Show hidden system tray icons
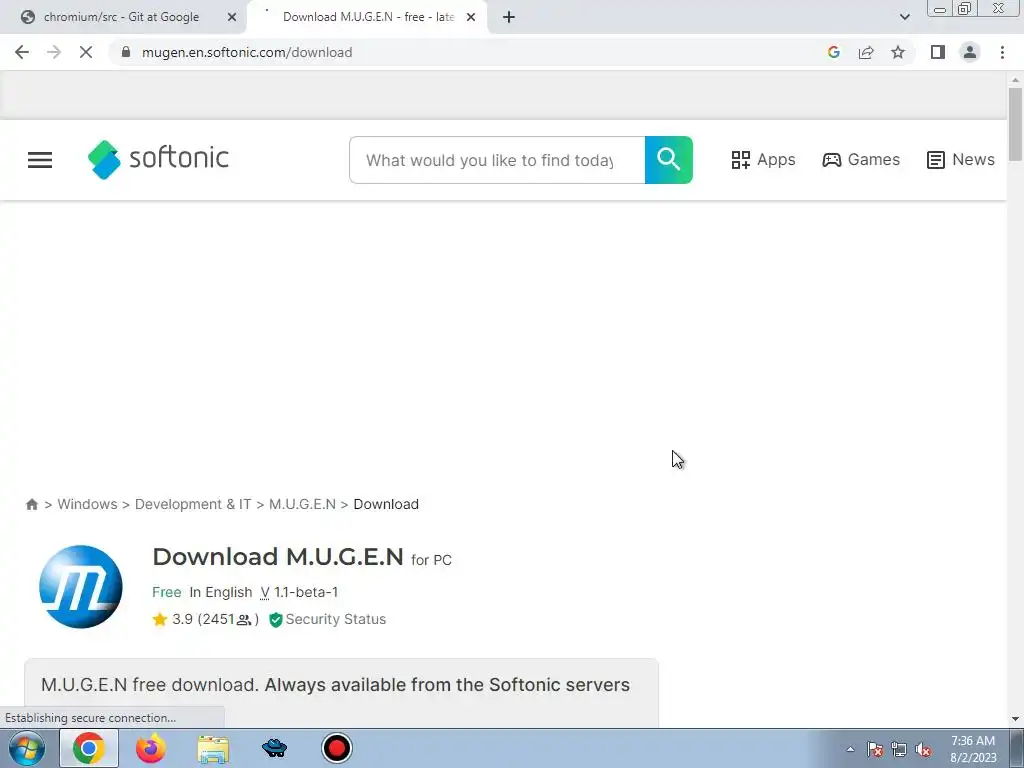The height and width of the screenshot is (768, 1024). tap(850, 749)
